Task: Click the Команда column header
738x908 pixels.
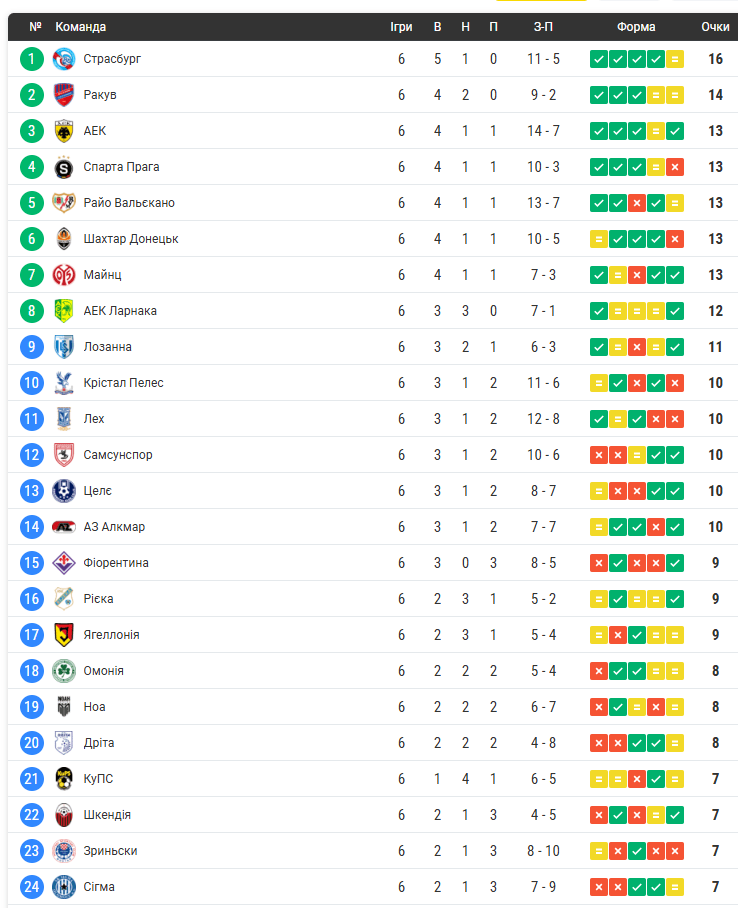Action: pos(81,27)
